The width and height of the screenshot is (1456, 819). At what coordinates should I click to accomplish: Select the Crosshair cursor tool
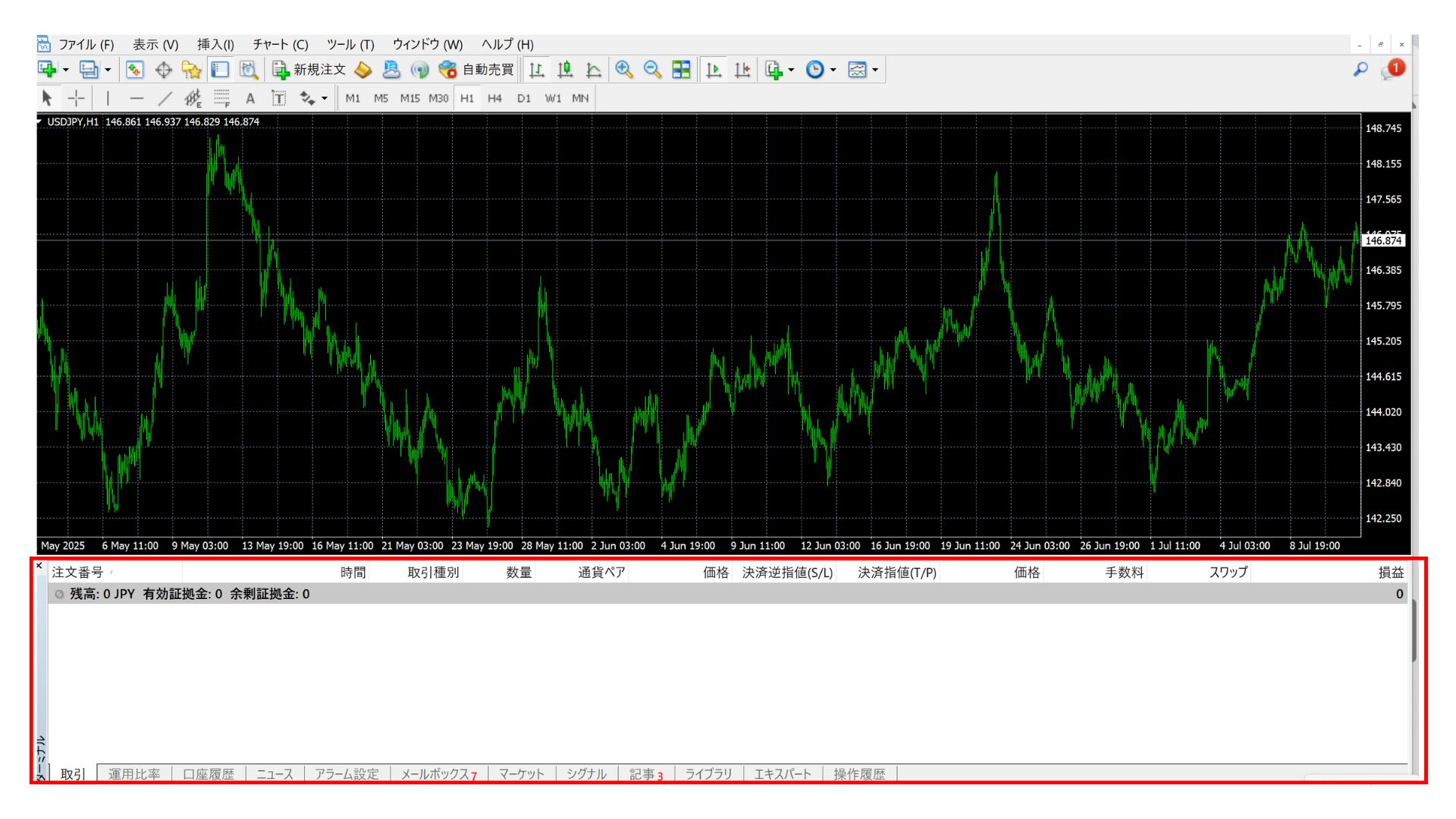point(77,98)
